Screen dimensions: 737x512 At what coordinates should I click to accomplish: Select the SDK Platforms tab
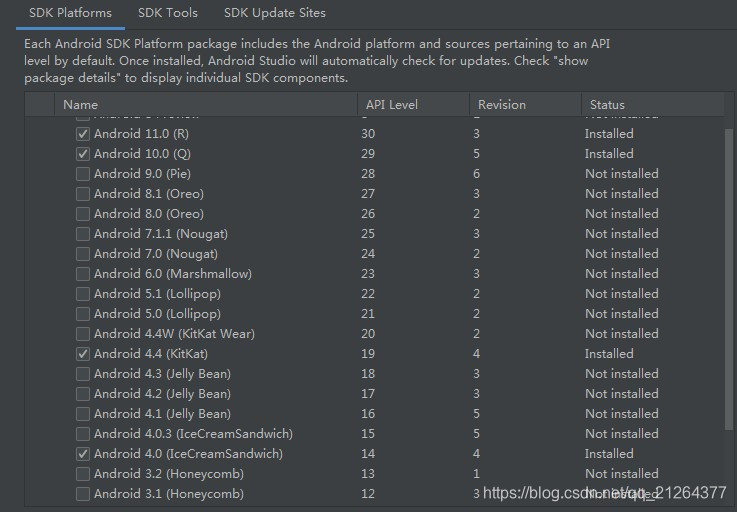click(x=71, y=13)
